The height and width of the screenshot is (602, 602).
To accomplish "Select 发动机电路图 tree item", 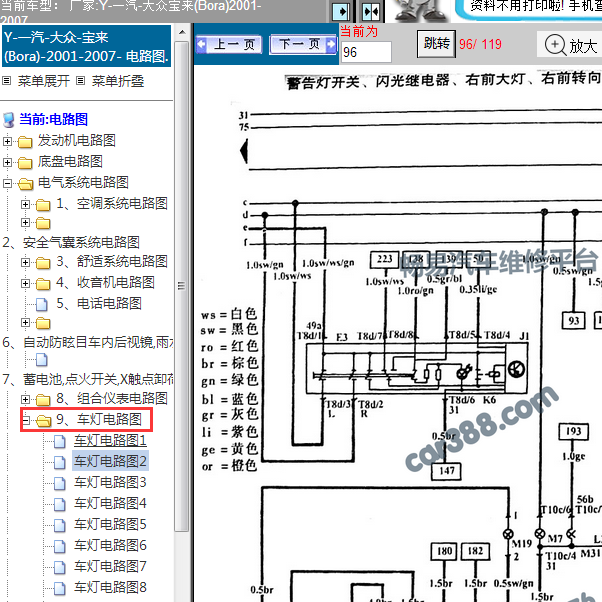I will 77,141.
